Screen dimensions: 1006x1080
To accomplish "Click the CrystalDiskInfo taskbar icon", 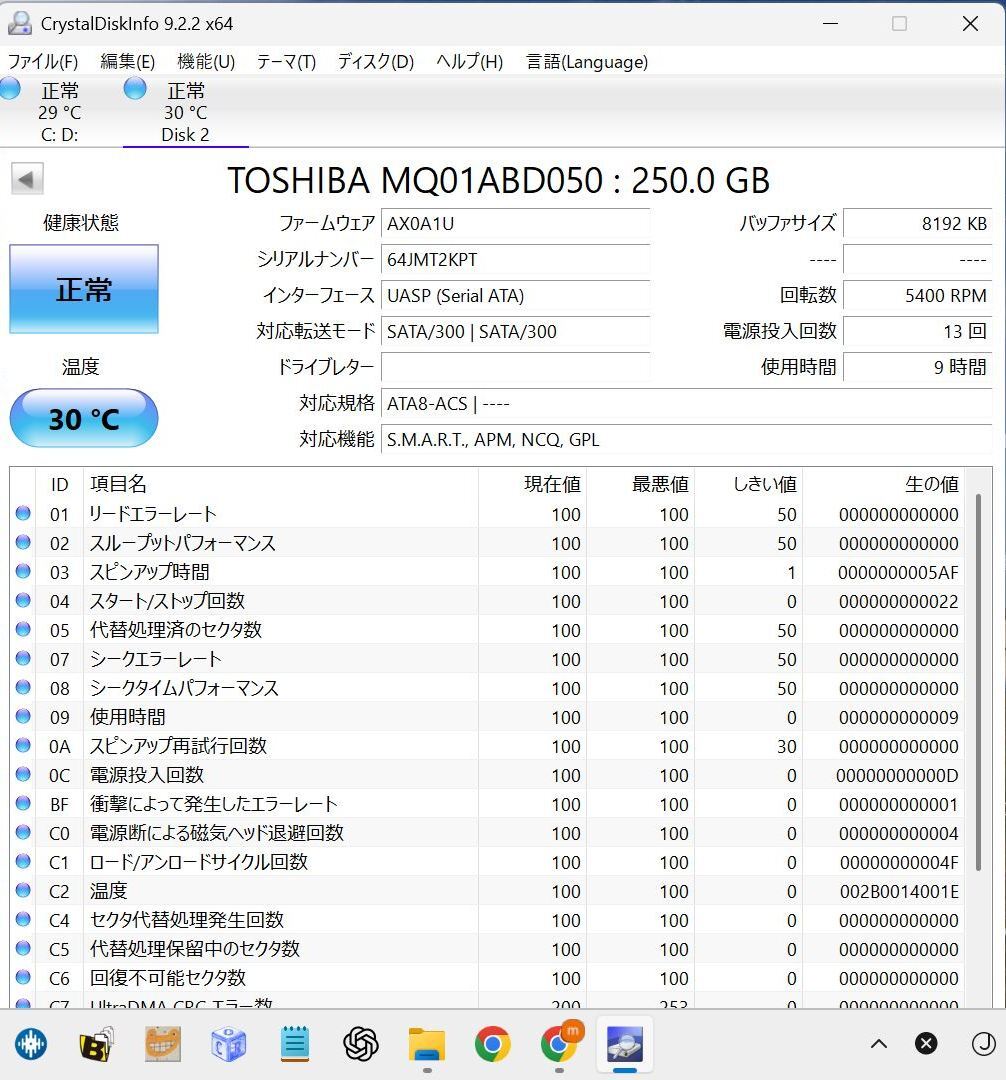I will click(625, 1044).
